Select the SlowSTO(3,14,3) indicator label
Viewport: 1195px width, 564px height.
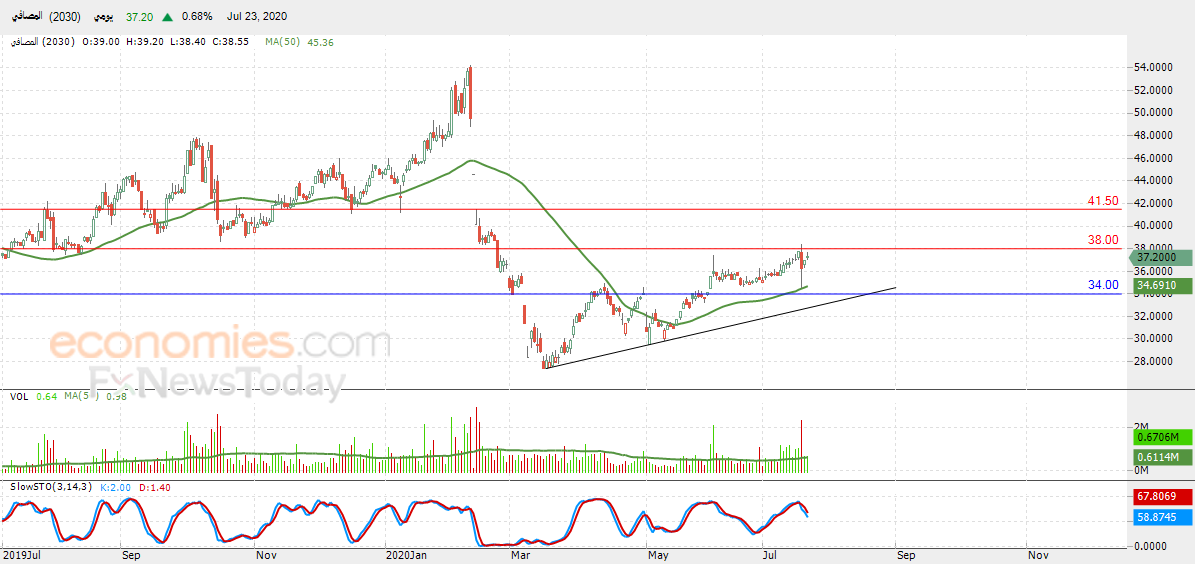[50, 486]
